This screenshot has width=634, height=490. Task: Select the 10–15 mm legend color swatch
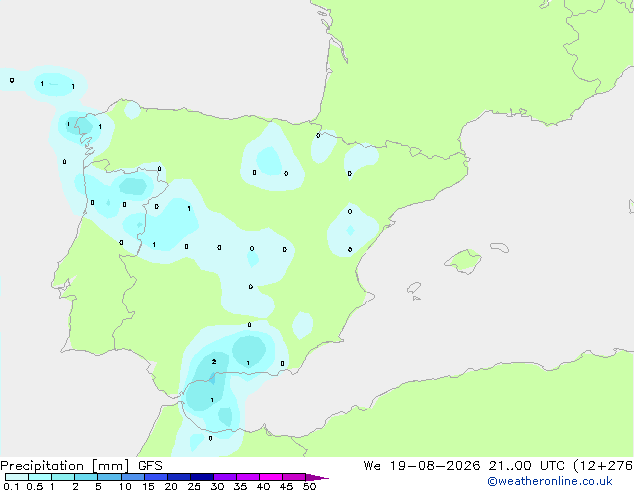click(x=132, y=477)
